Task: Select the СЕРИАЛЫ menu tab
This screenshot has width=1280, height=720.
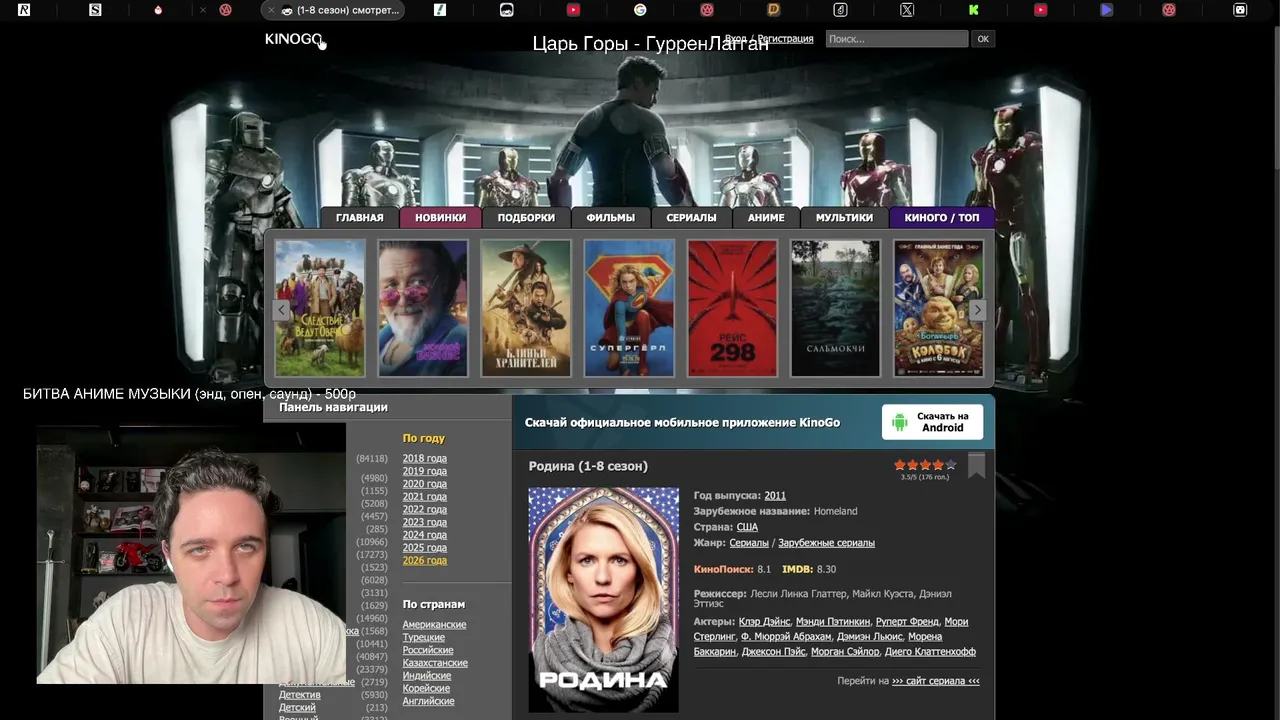Action: pyautogui.click(x=691, y=217)
